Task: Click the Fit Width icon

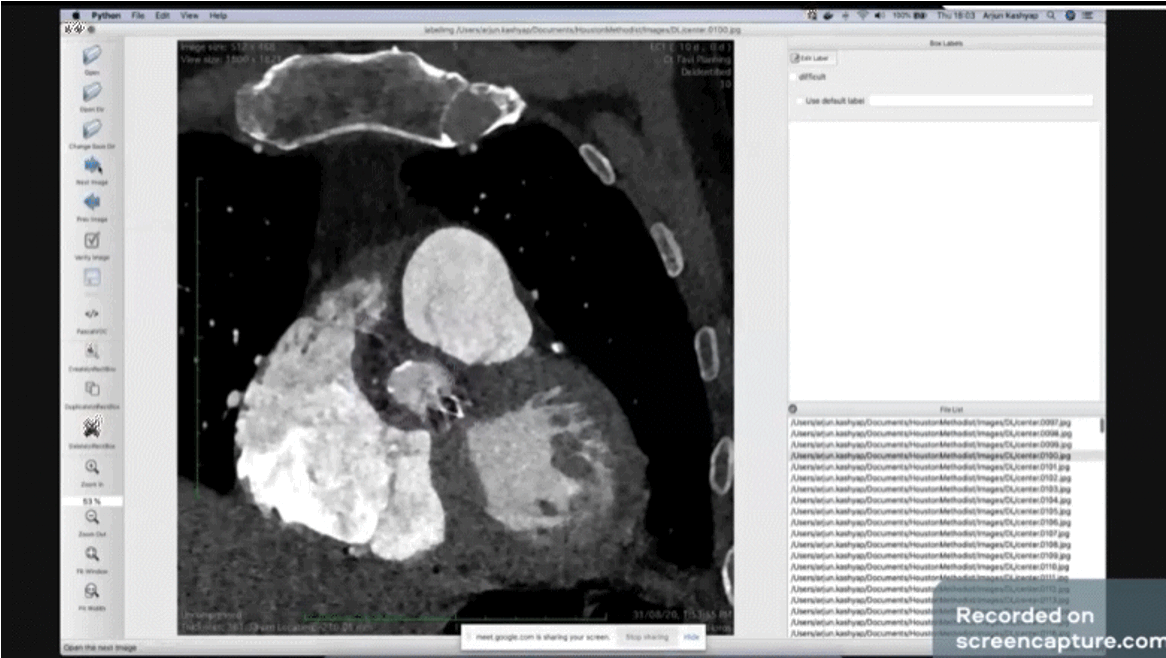Action: 92,591
